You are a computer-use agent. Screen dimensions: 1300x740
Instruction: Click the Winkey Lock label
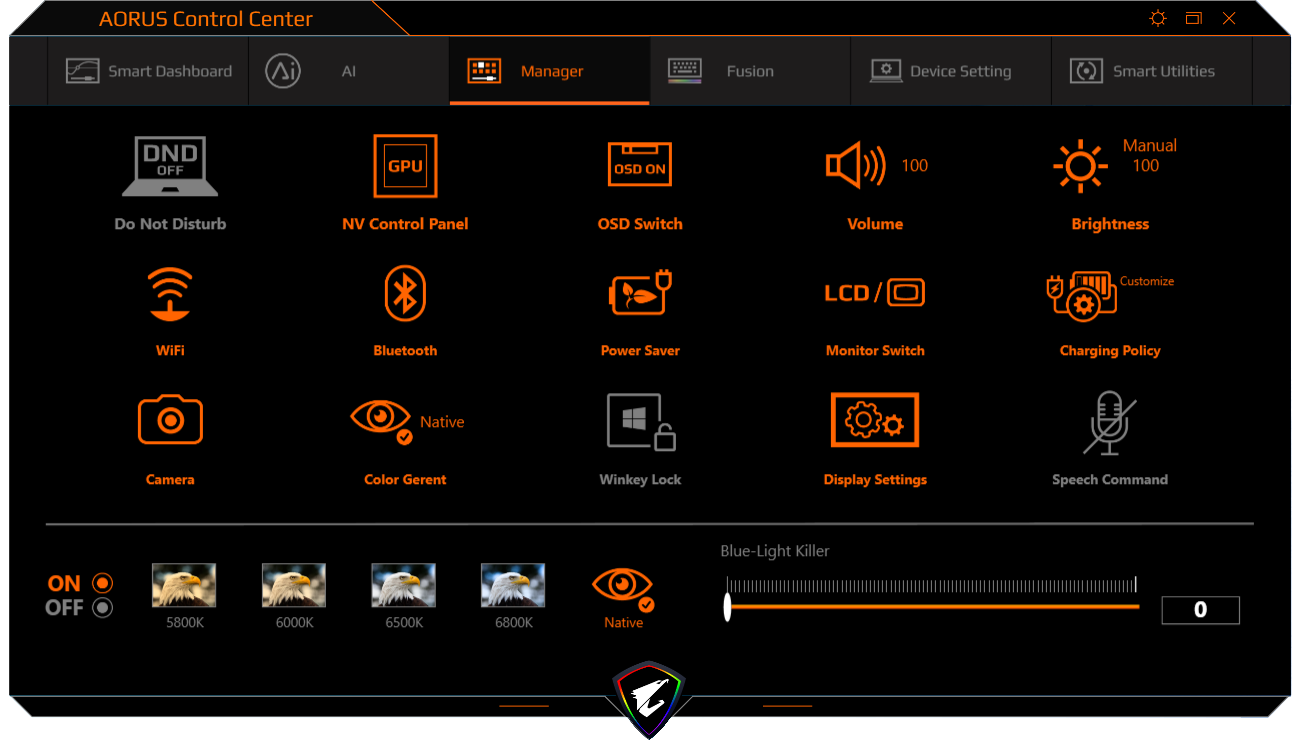click(640, 480)
